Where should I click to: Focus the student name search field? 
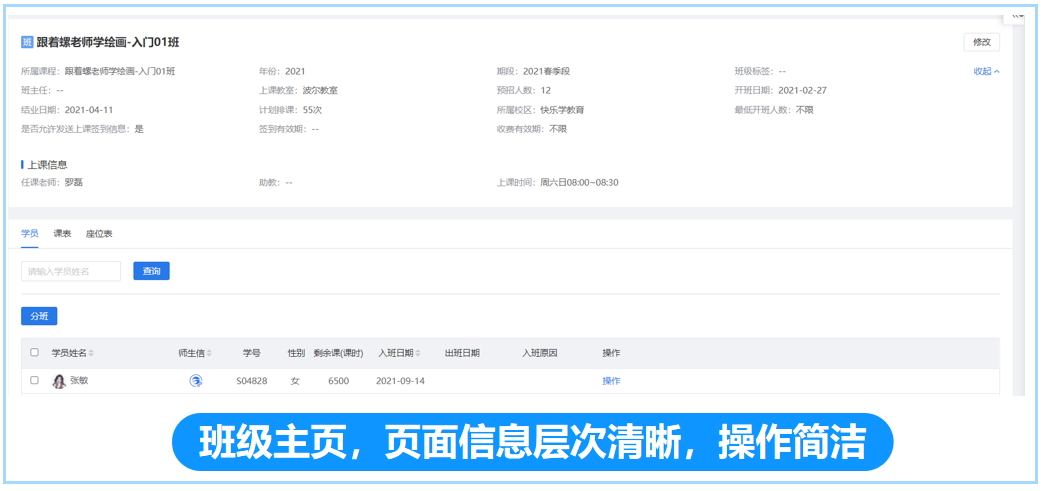[x=71, y=271]
